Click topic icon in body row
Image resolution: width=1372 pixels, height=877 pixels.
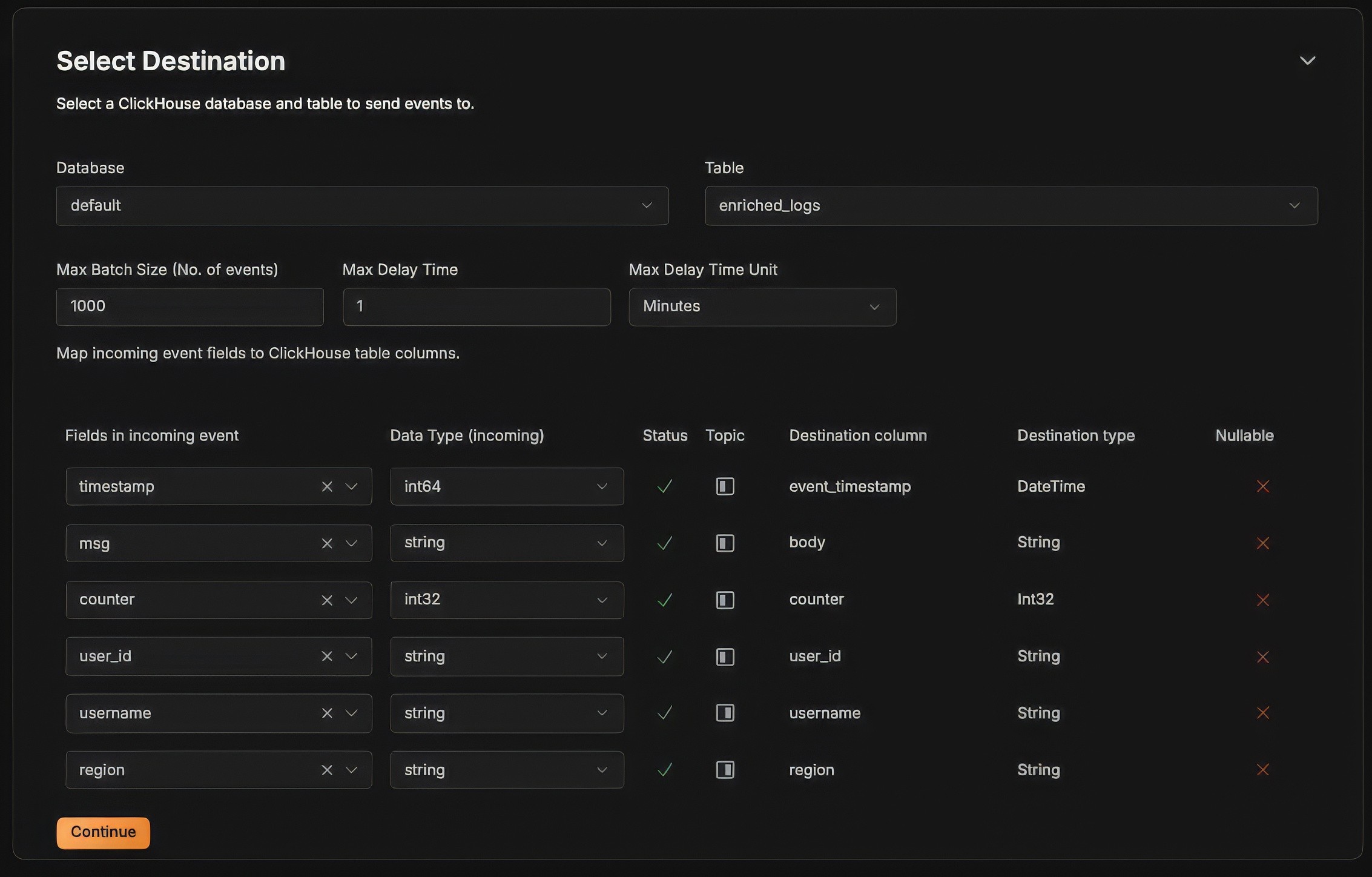pyautogui.click(x=725, y=543)
